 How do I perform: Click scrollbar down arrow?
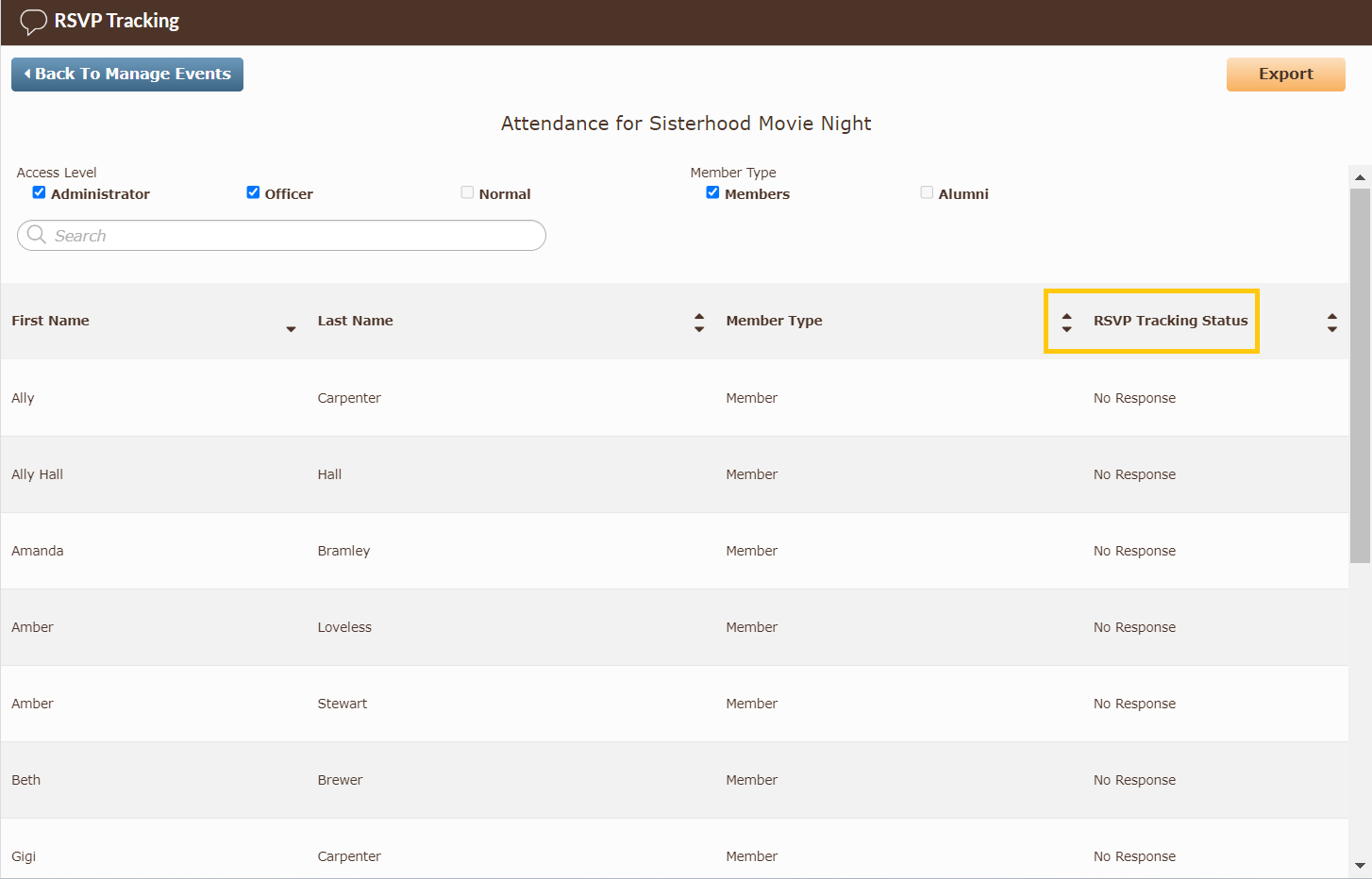click(1360, 865)
